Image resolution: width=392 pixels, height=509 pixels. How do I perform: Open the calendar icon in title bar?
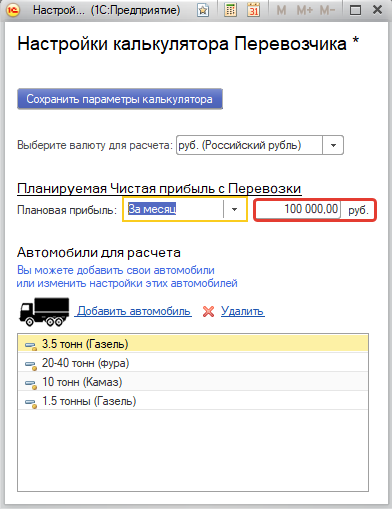254,10
